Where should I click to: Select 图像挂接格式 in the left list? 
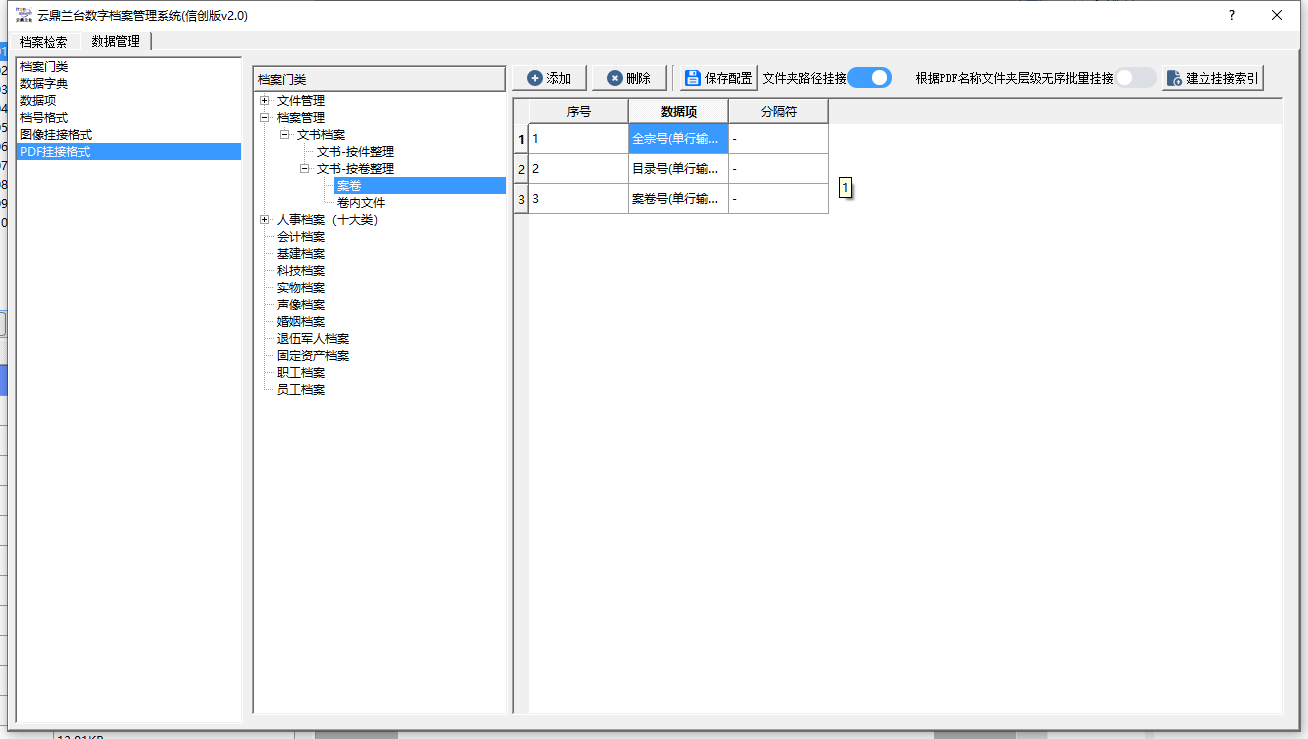coord(56,135)
